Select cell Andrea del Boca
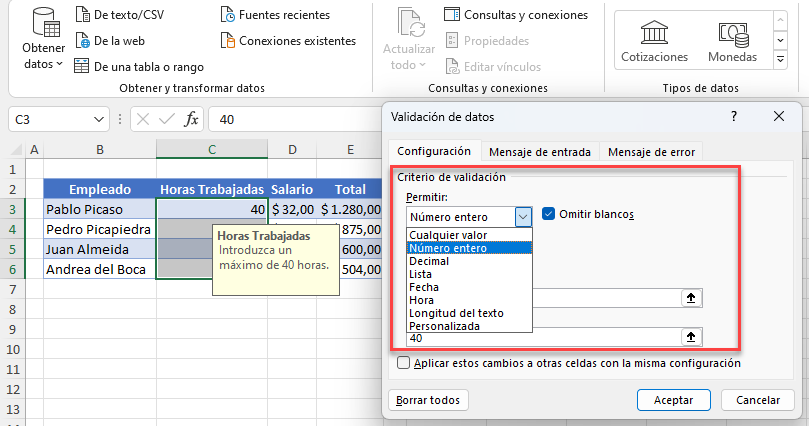809x426 pixels. [x=100, y=269]
